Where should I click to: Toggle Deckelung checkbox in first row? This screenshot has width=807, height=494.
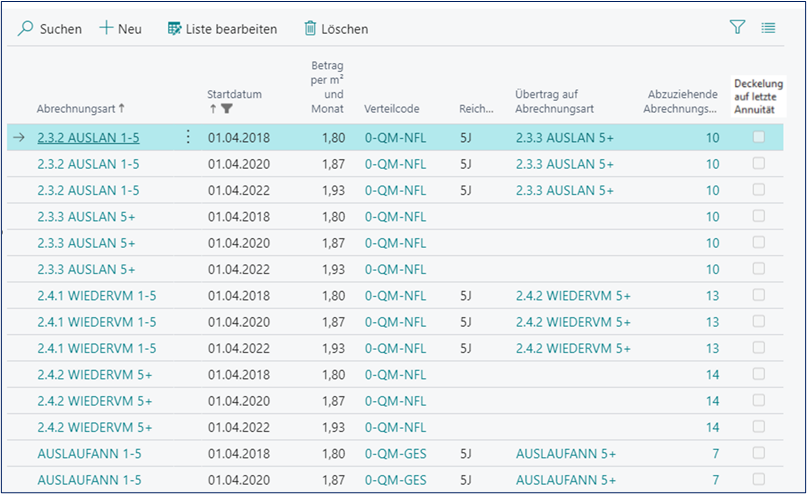pos(759,137)
